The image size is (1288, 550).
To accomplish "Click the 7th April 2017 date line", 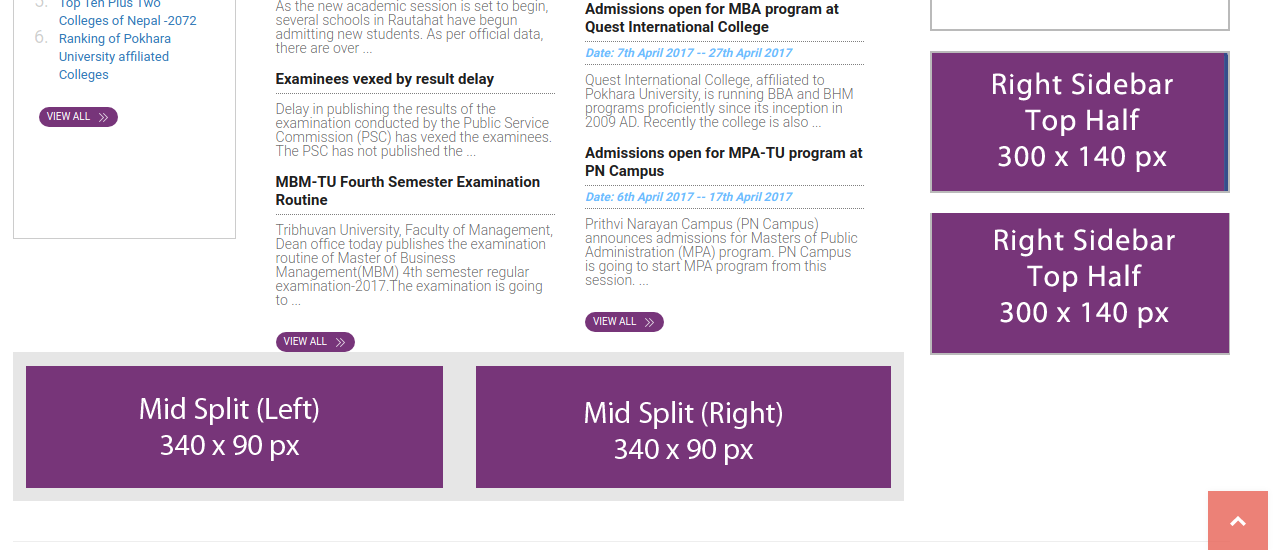I will [688, 53].
